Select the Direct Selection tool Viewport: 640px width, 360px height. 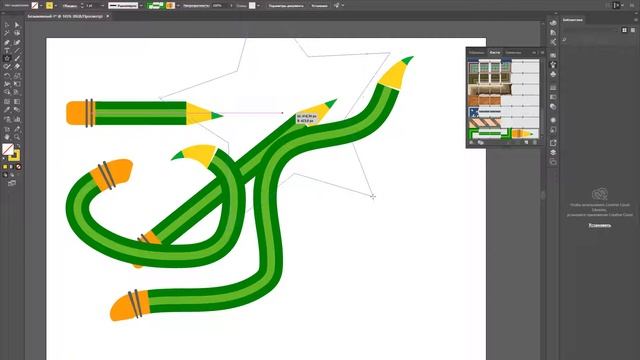tap(17, 25)
